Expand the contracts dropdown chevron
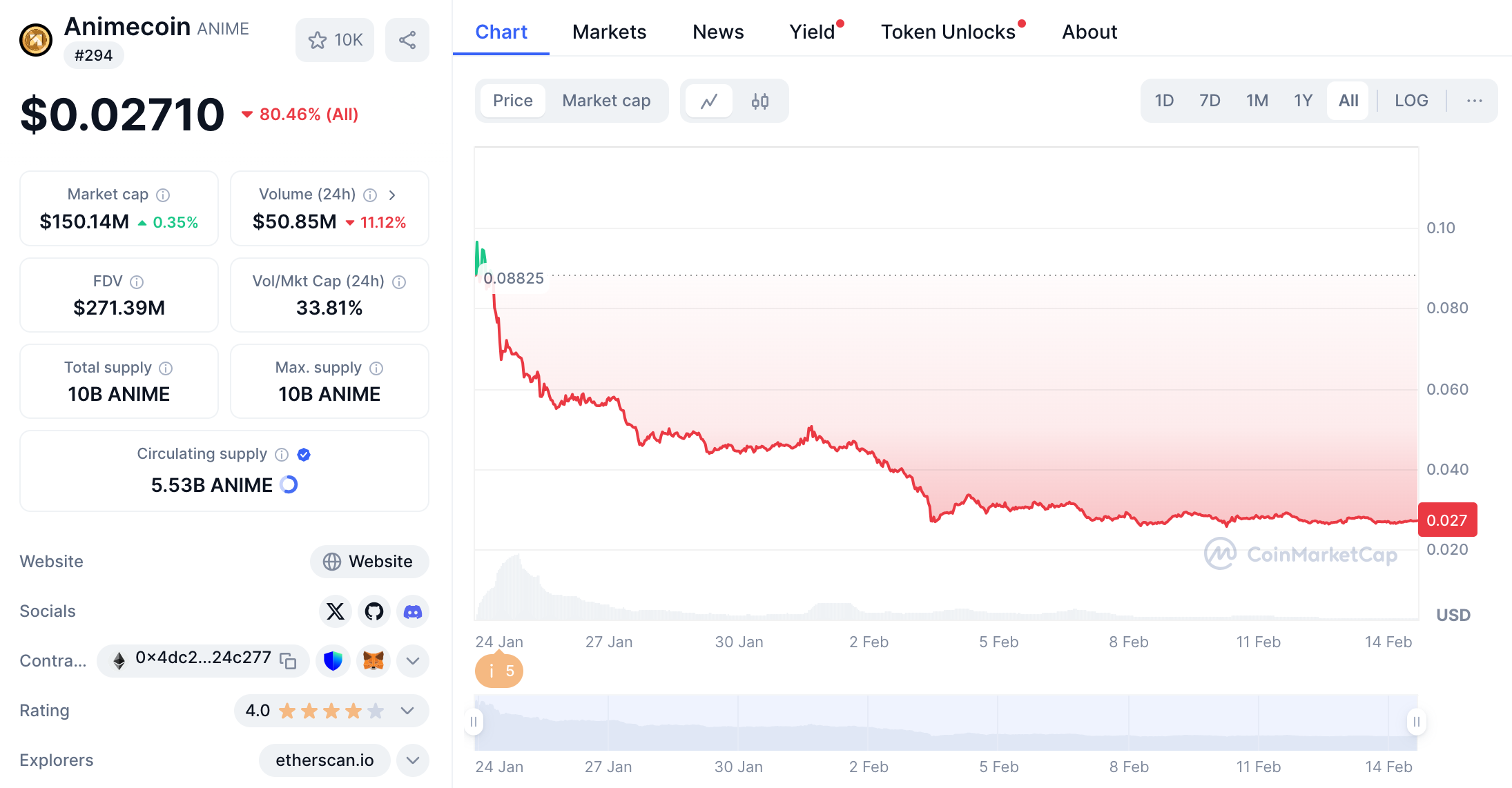1512x788 pixels. pyautogui.click(x=413, y=660)
